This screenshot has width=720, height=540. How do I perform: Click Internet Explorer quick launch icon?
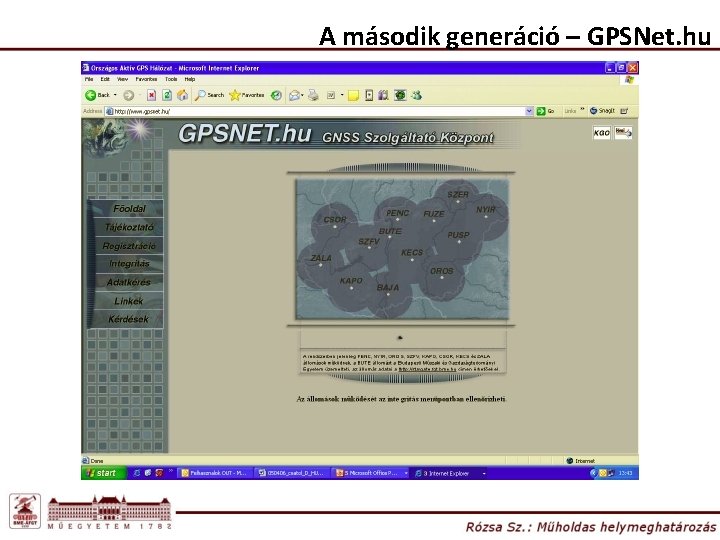point(137,473)
